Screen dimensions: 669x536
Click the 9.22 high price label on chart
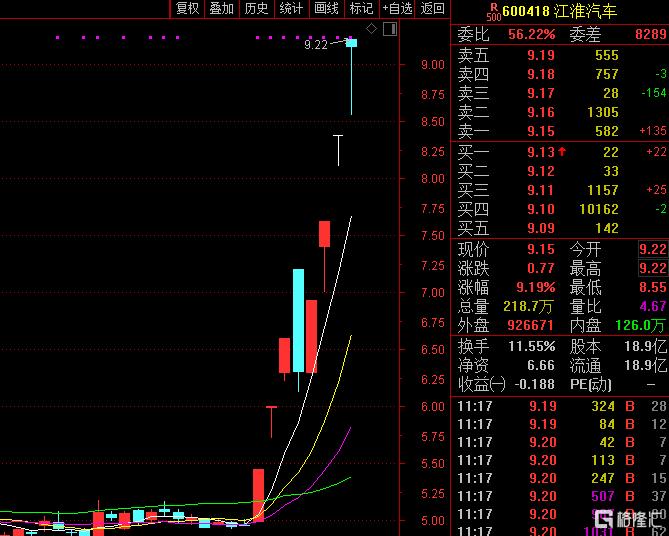(x=316, y=45)
